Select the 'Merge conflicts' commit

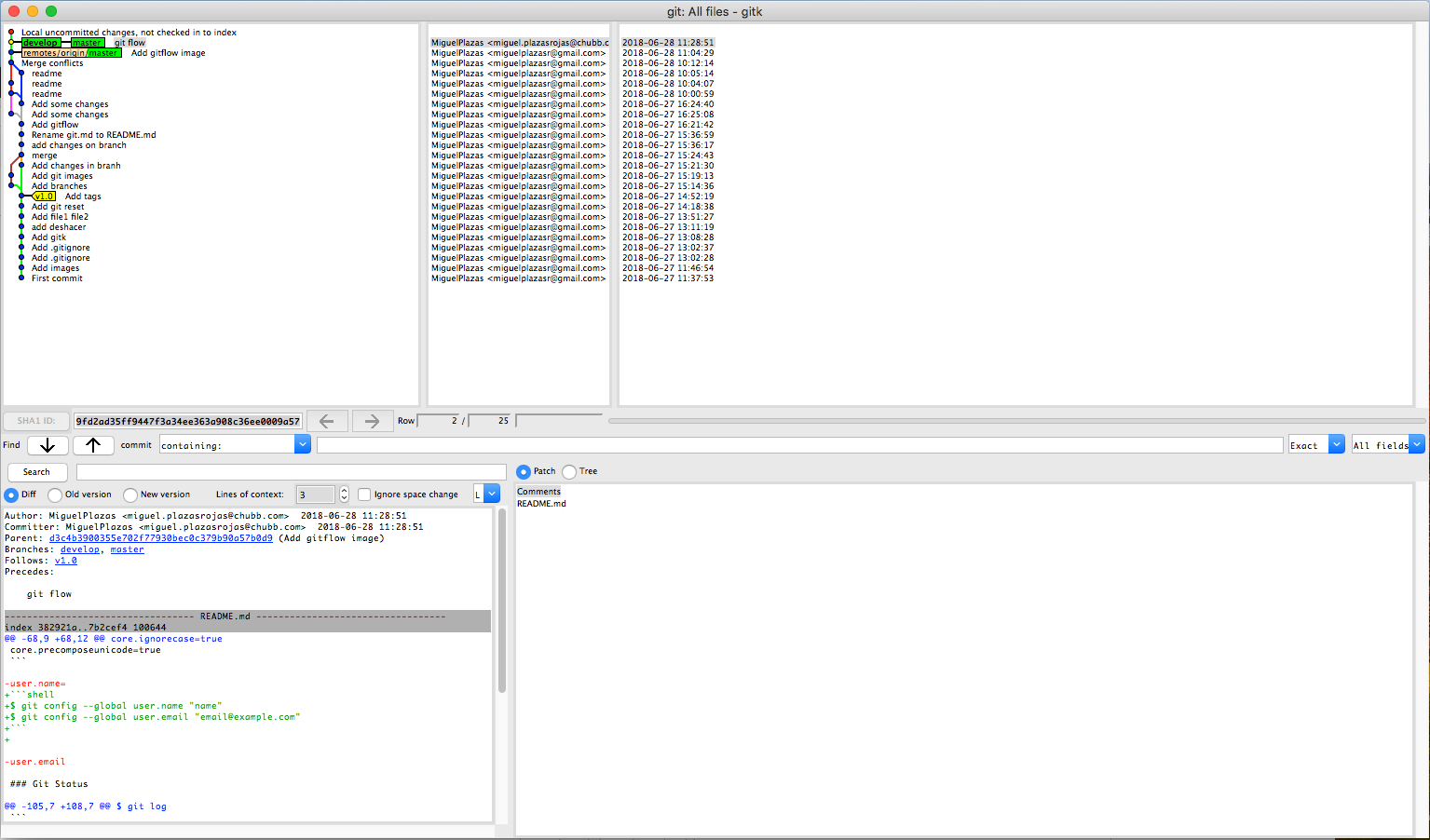(52, 63)
